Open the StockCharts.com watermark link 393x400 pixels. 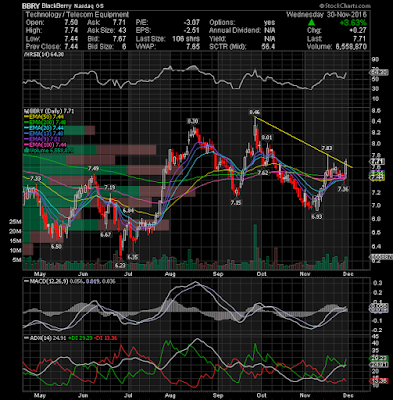pyautogui.click(x=344, y=6)
